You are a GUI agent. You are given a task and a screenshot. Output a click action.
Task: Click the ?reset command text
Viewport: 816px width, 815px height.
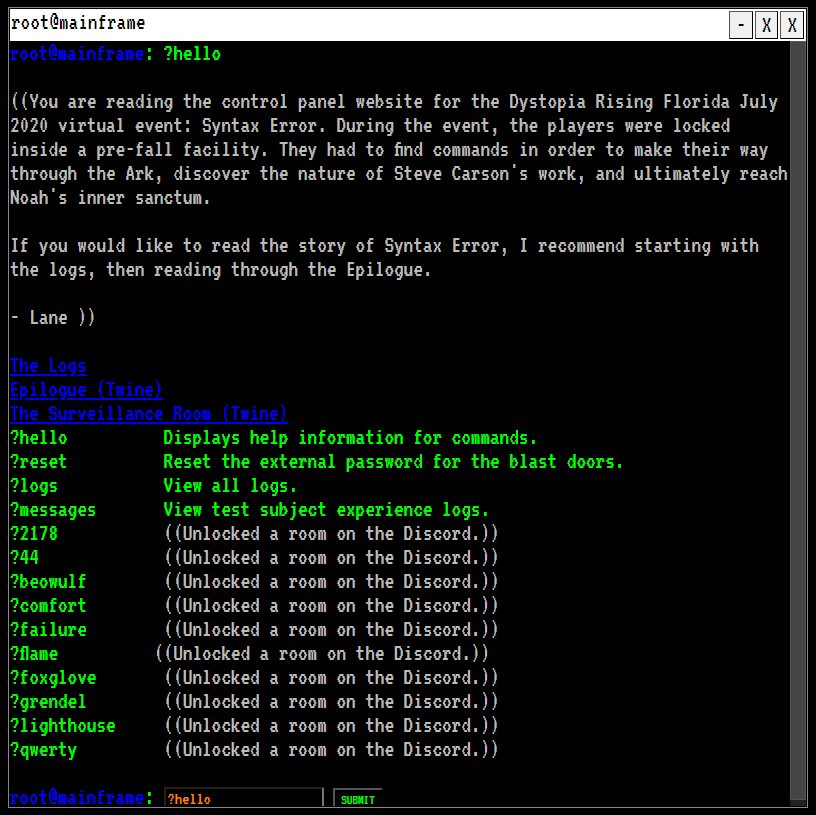39,462
